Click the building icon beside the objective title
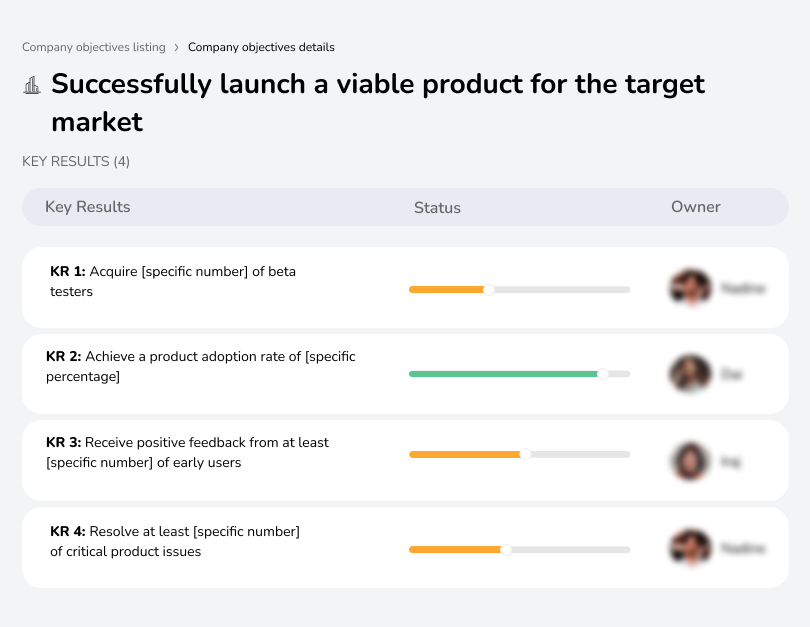Screen dimensions: 810x627 tap(31, 85)
